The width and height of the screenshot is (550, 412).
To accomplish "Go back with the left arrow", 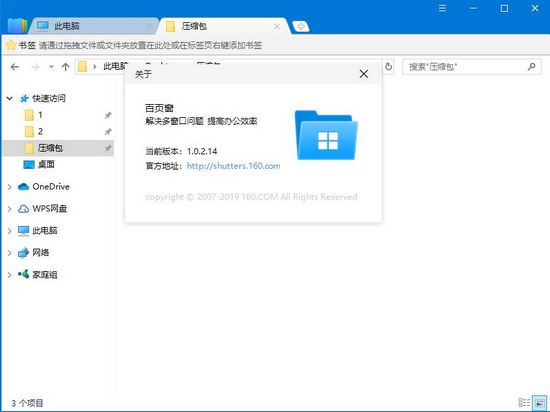I will (14, 67).
